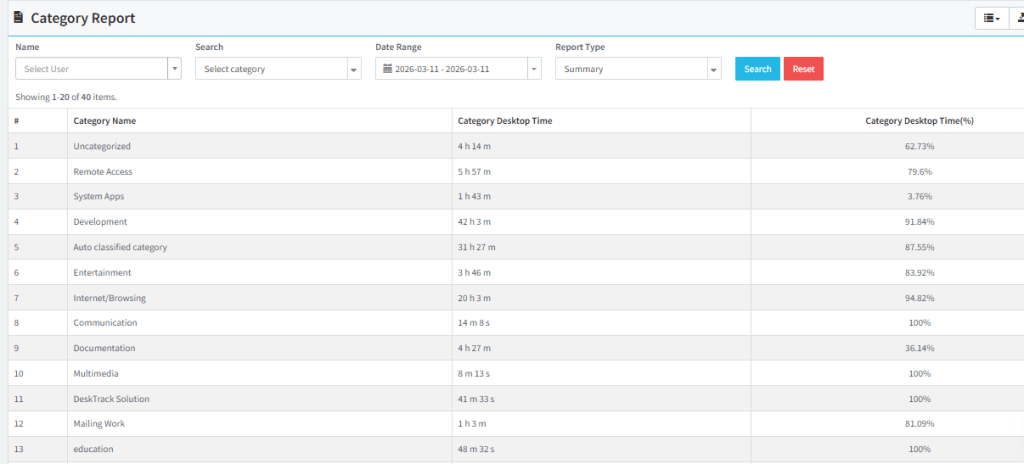Click the 5 h 57 m time value
This screenshot has height=464, width=1024.
(x=474, y=171)
